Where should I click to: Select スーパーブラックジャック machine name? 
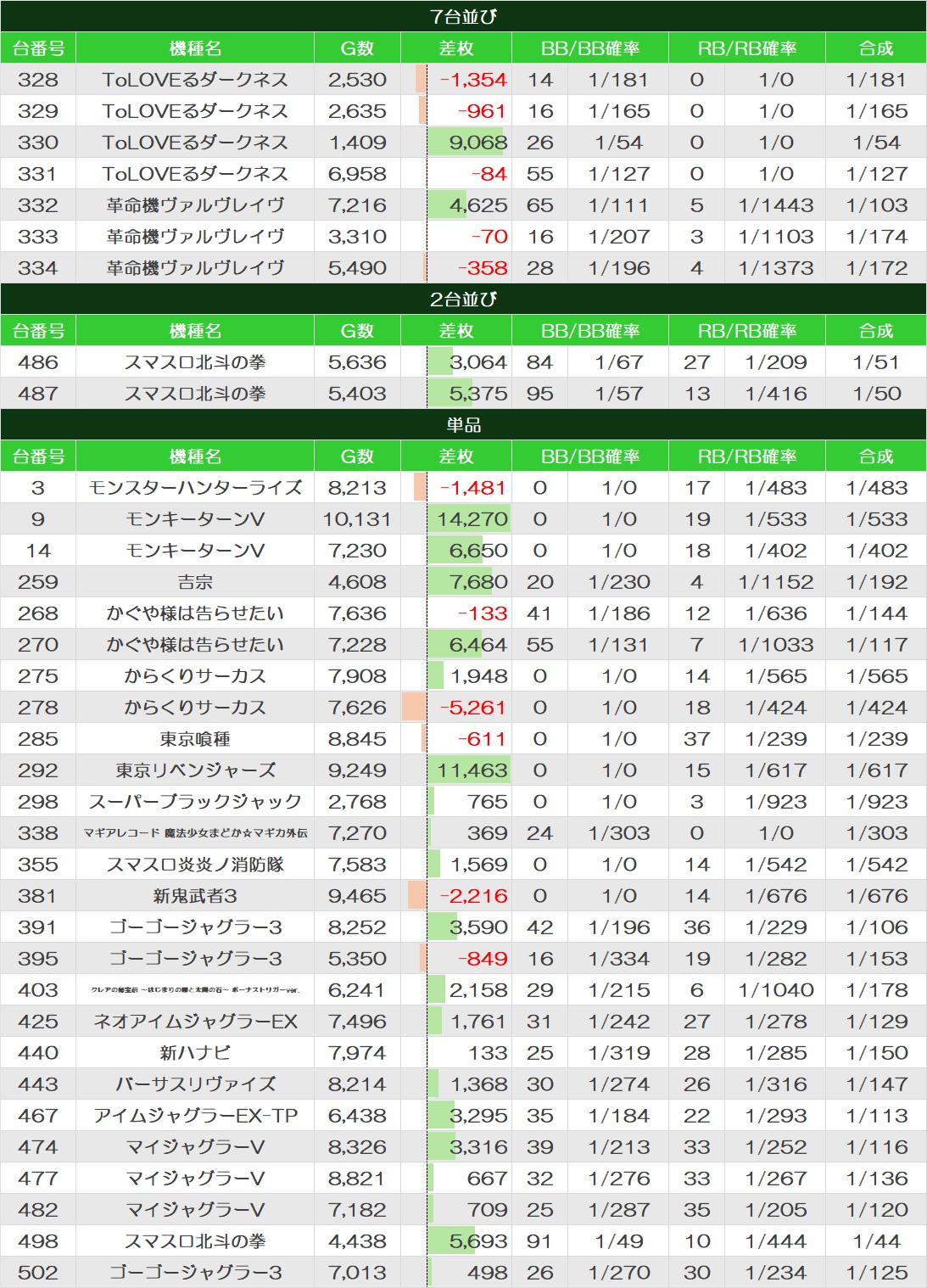(x=195, y=802)
